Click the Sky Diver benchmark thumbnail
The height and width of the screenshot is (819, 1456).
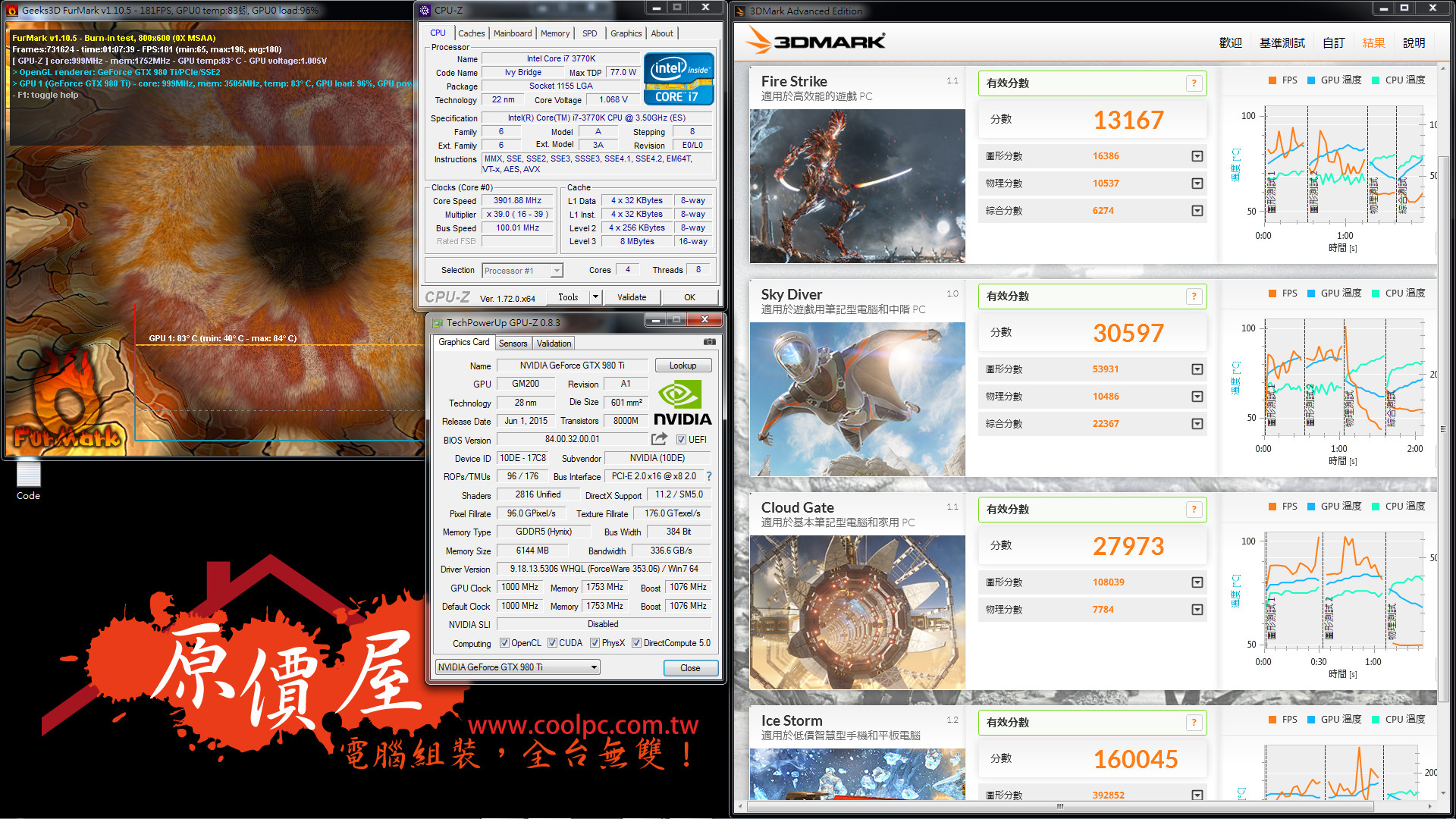[x=857, y=400]
